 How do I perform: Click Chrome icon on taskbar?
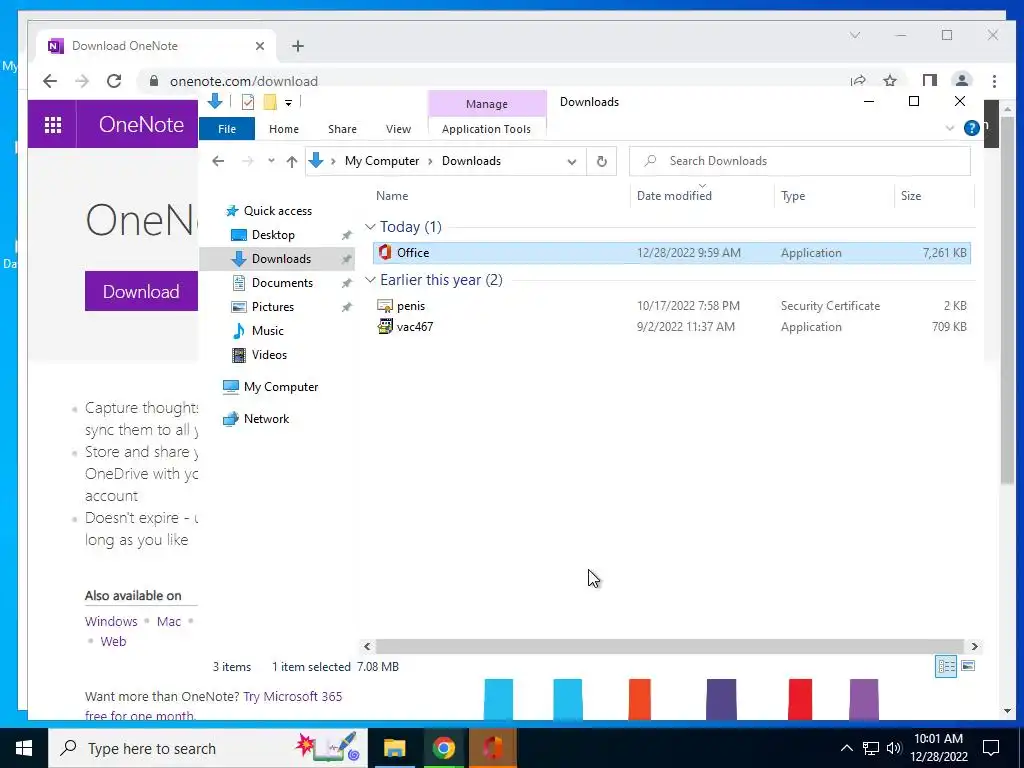[443, 748]
